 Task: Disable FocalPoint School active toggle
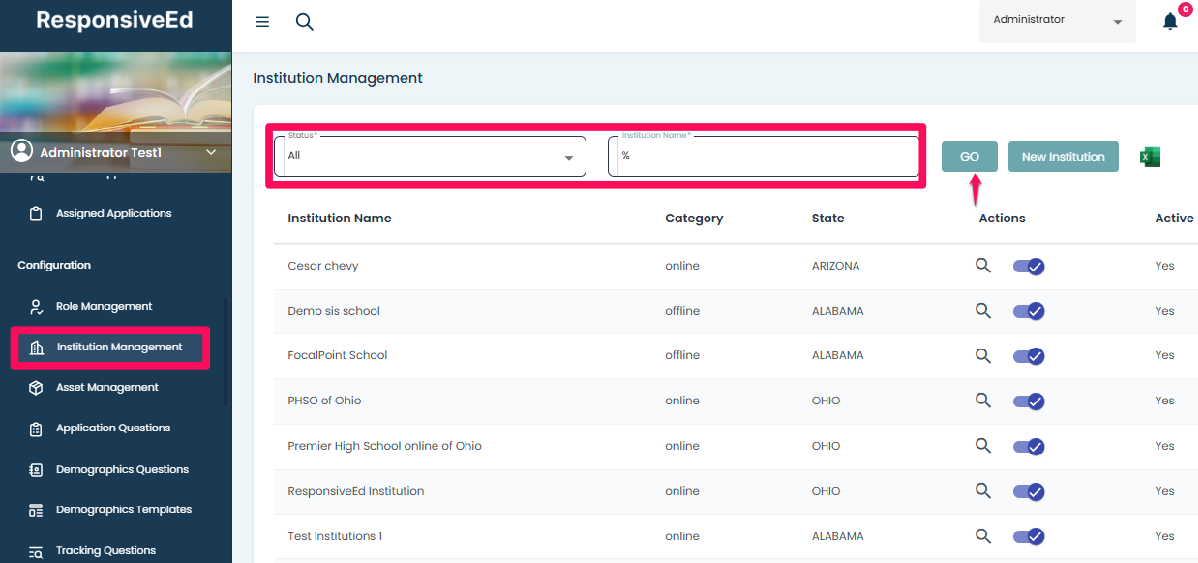pos(1028,356)
